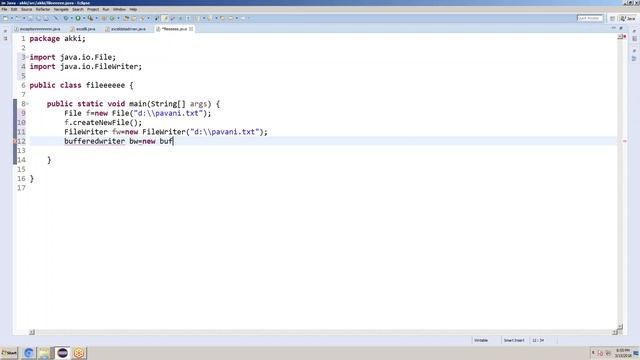Click the line 12 error mark in overview ruler
640x360 pixels.
(x=624, y=141)
